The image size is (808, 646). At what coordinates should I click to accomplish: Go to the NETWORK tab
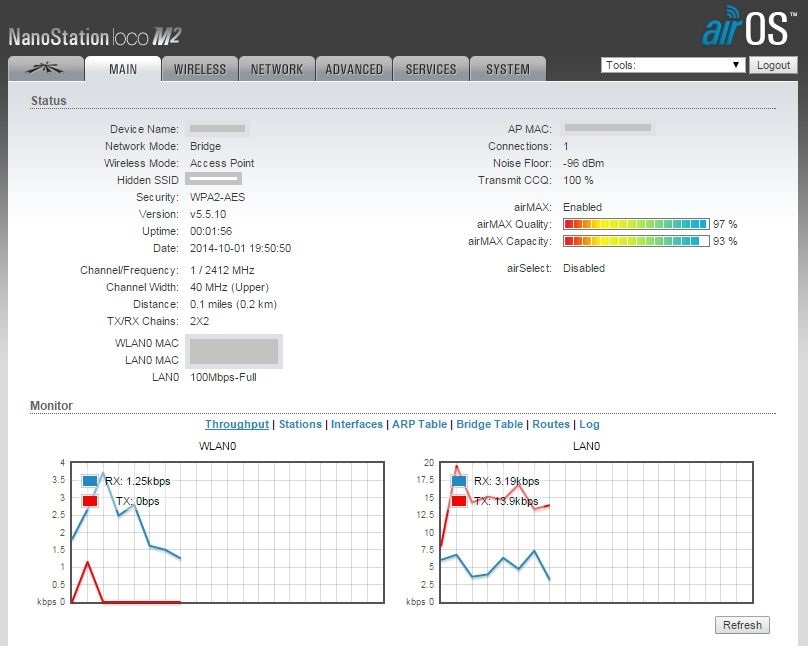click(x=277, y=69)
